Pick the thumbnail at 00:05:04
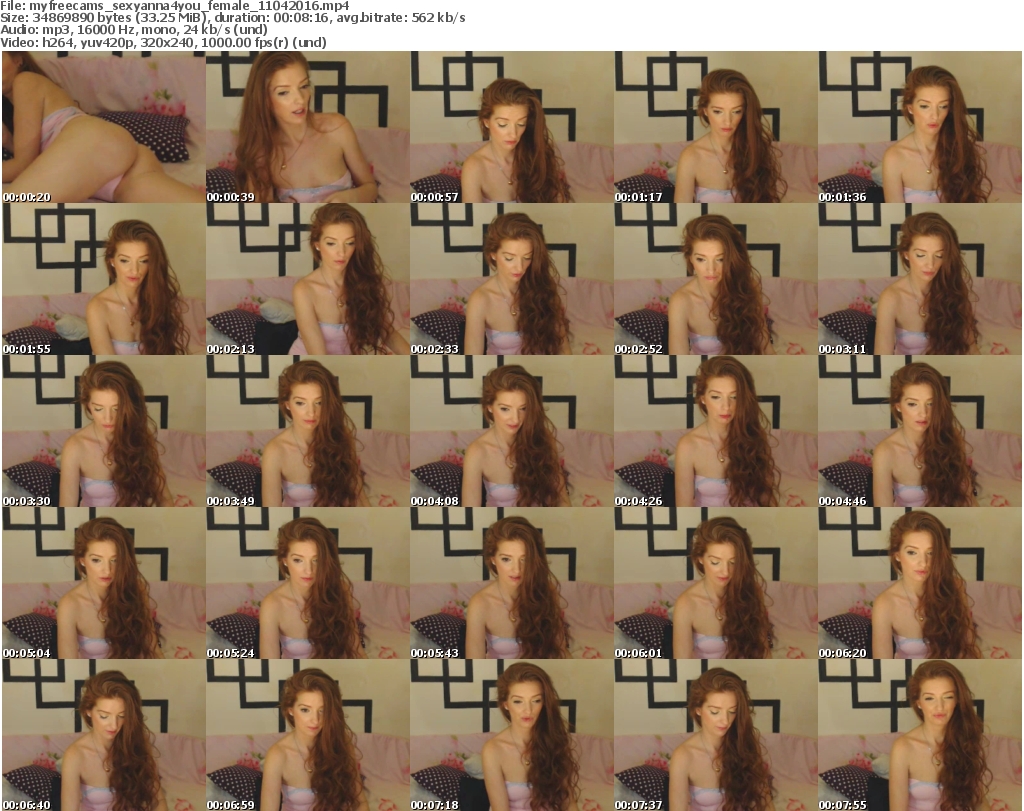The width and height of the screenshot is (1024, 811). coord(104,583)
